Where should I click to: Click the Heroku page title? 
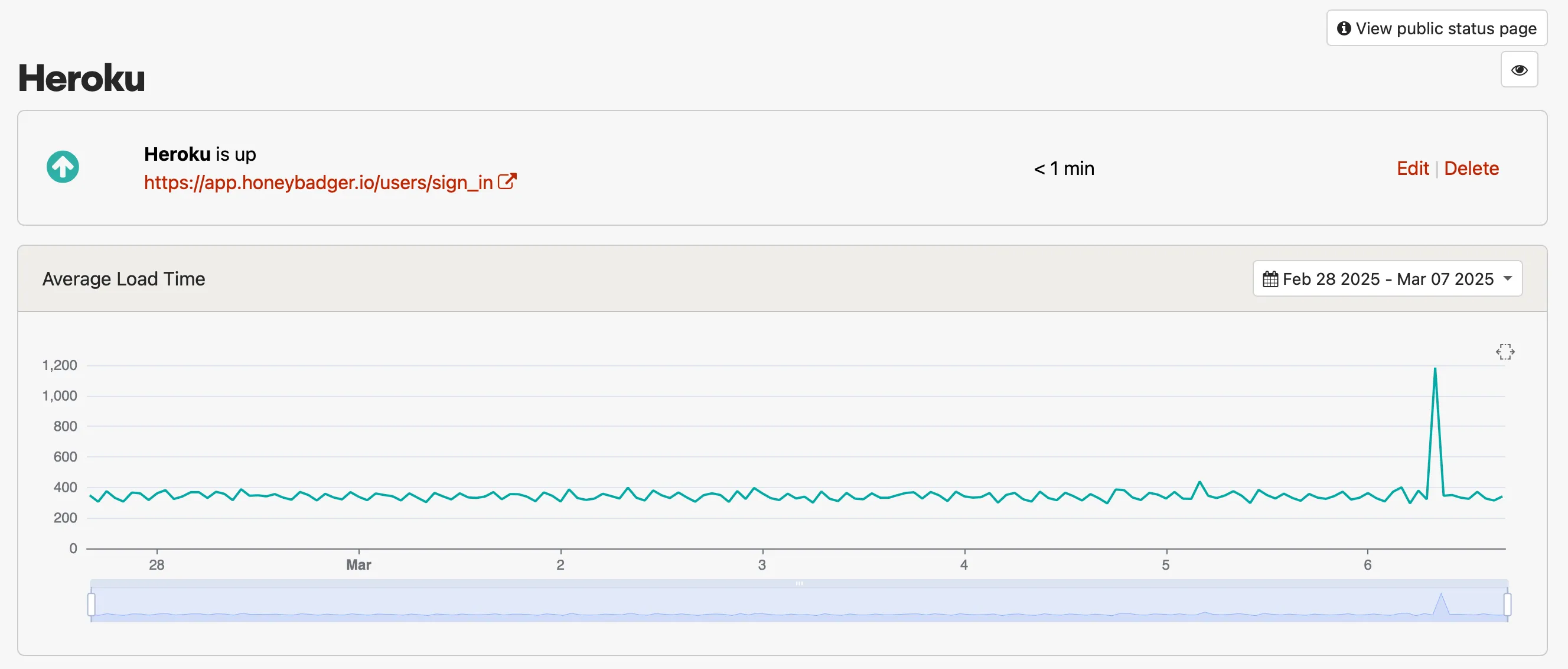coord(82,77)
